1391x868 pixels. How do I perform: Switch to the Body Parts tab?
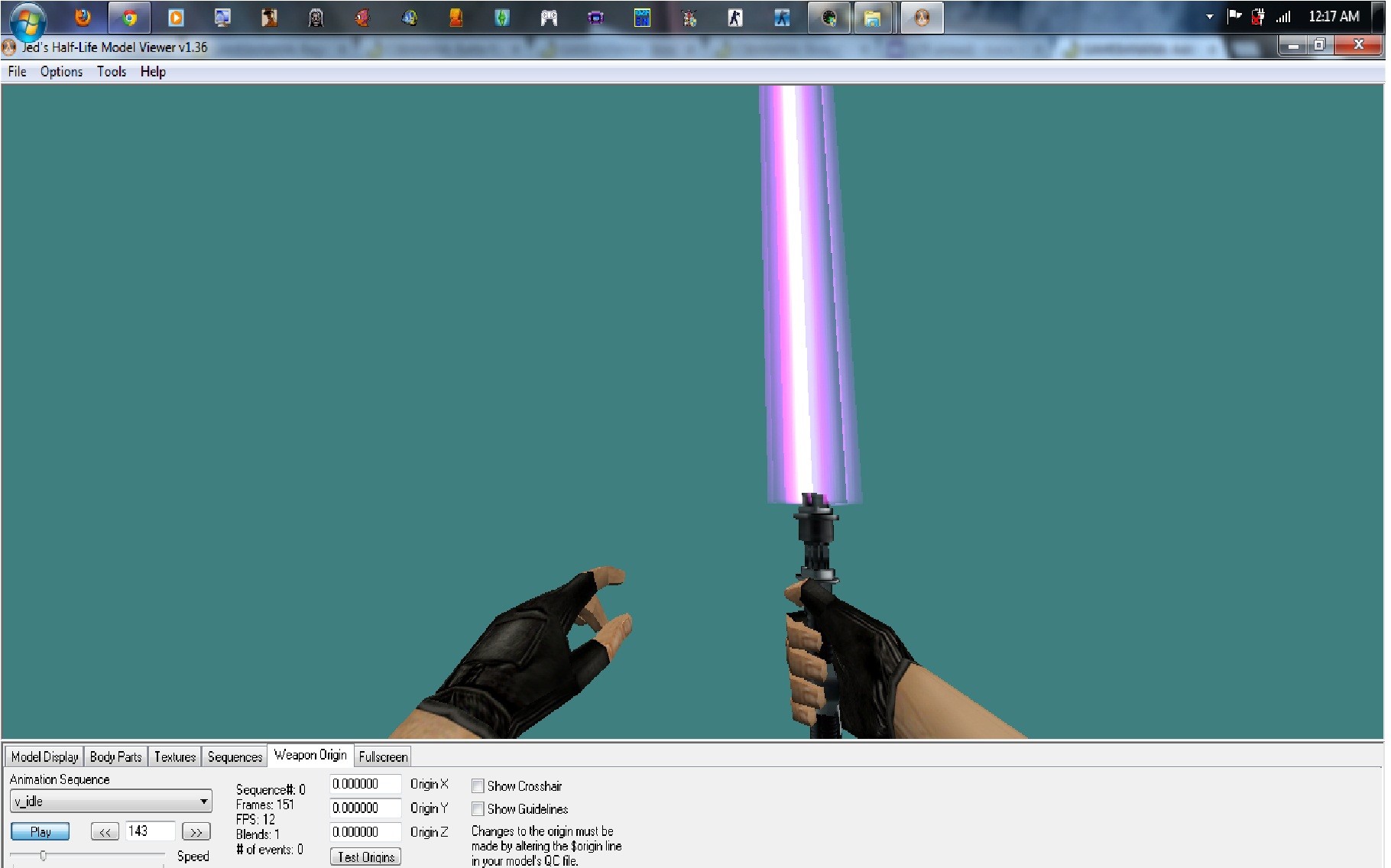115,756
